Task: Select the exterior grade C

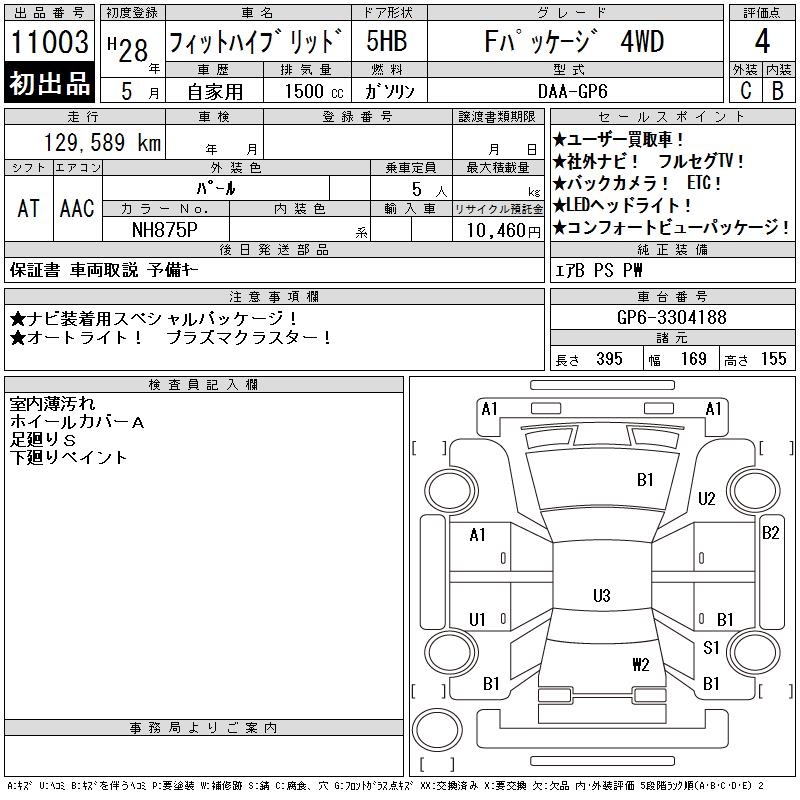Action: (745, 90)
